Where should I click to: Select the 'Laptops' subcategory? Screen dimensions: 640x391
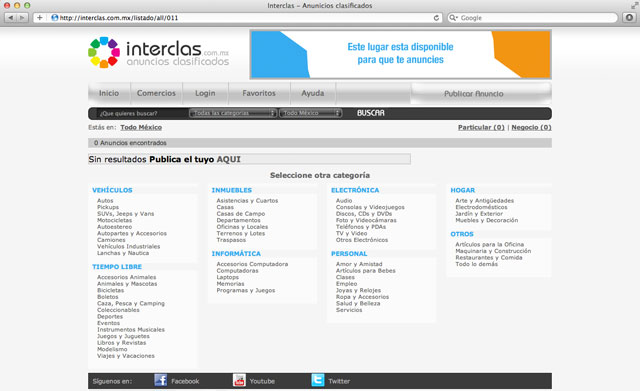228,278
